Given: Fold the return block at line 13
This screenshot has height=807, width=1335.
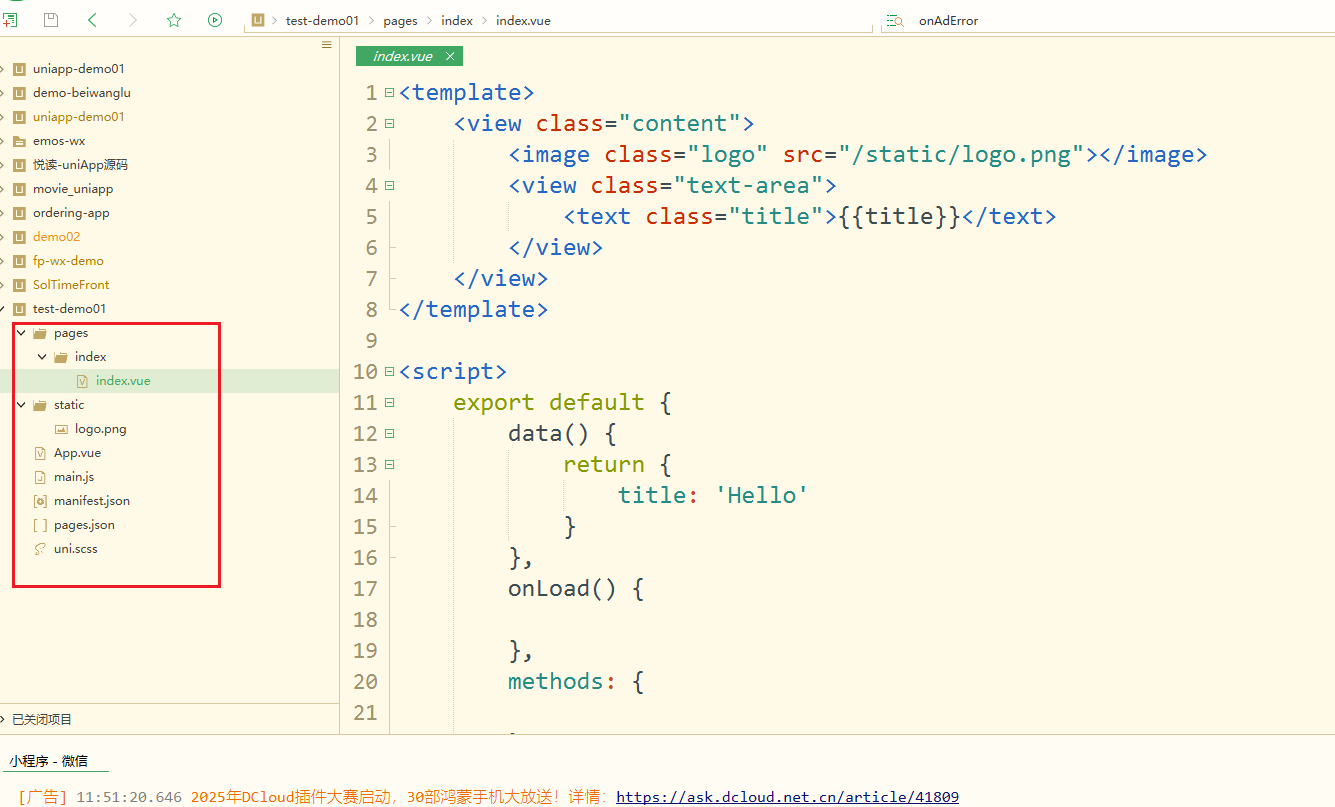Looking at the screenshot, I should 389,464.
